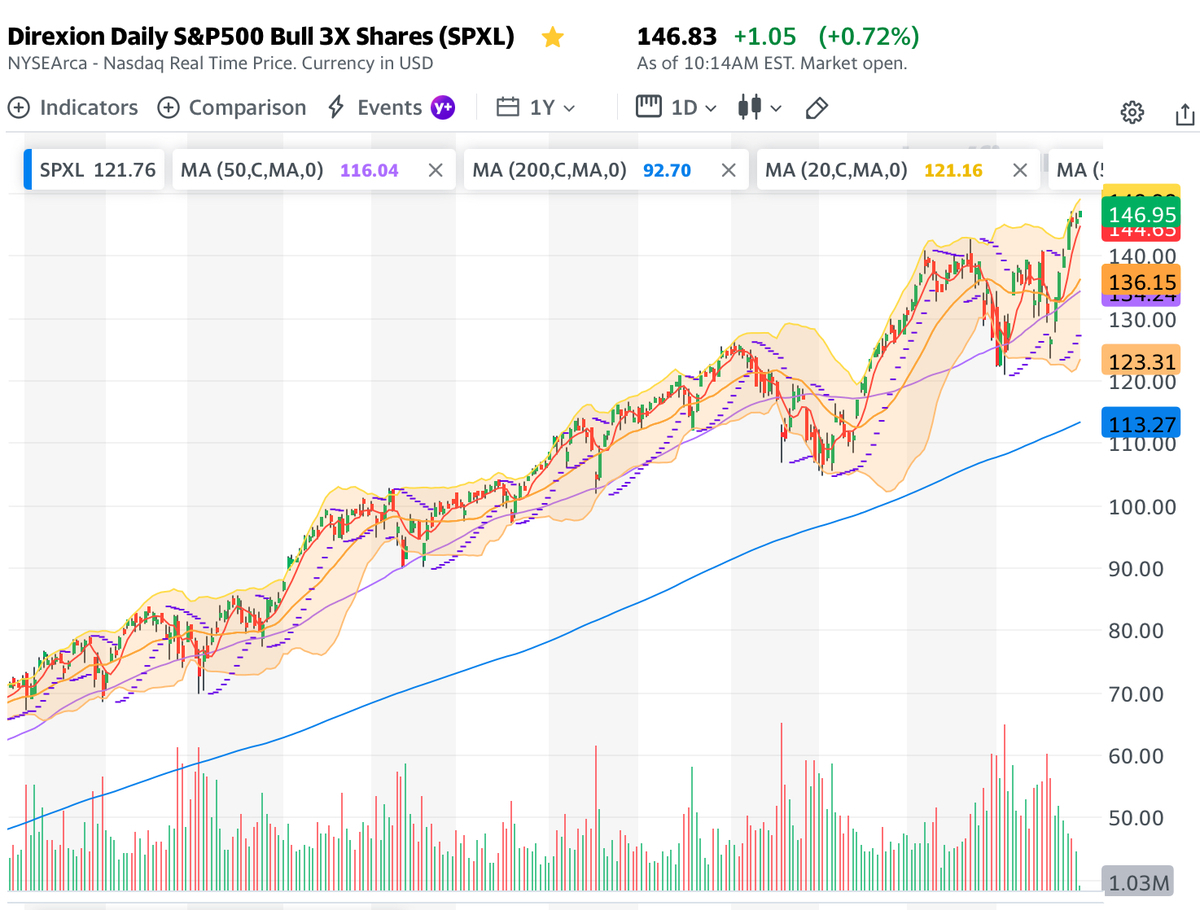
Task: Expand the 1Y date range dropdown
Action: [537, 108]
